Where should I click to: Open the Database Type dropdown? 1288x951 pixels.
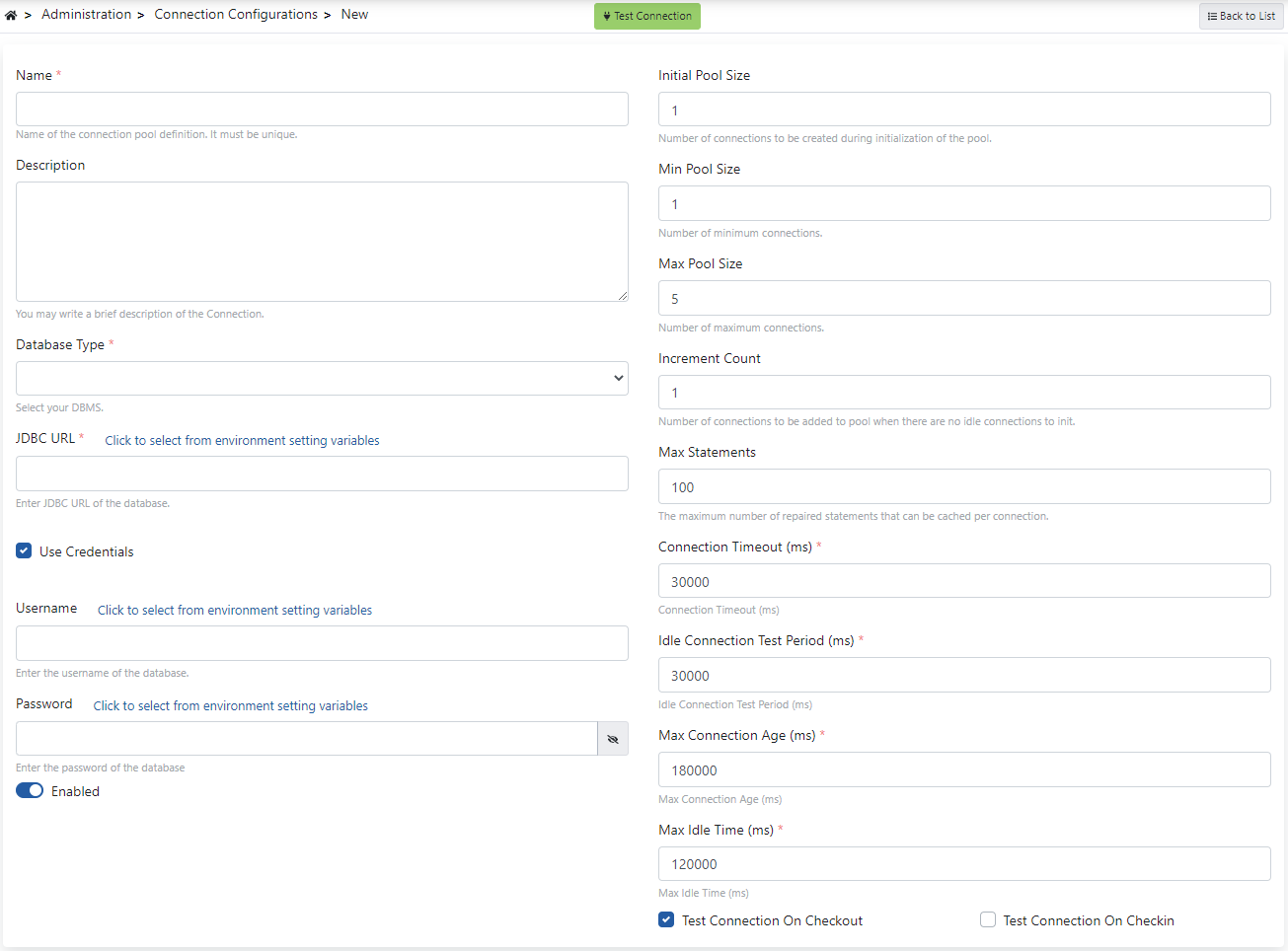[322, 378]
